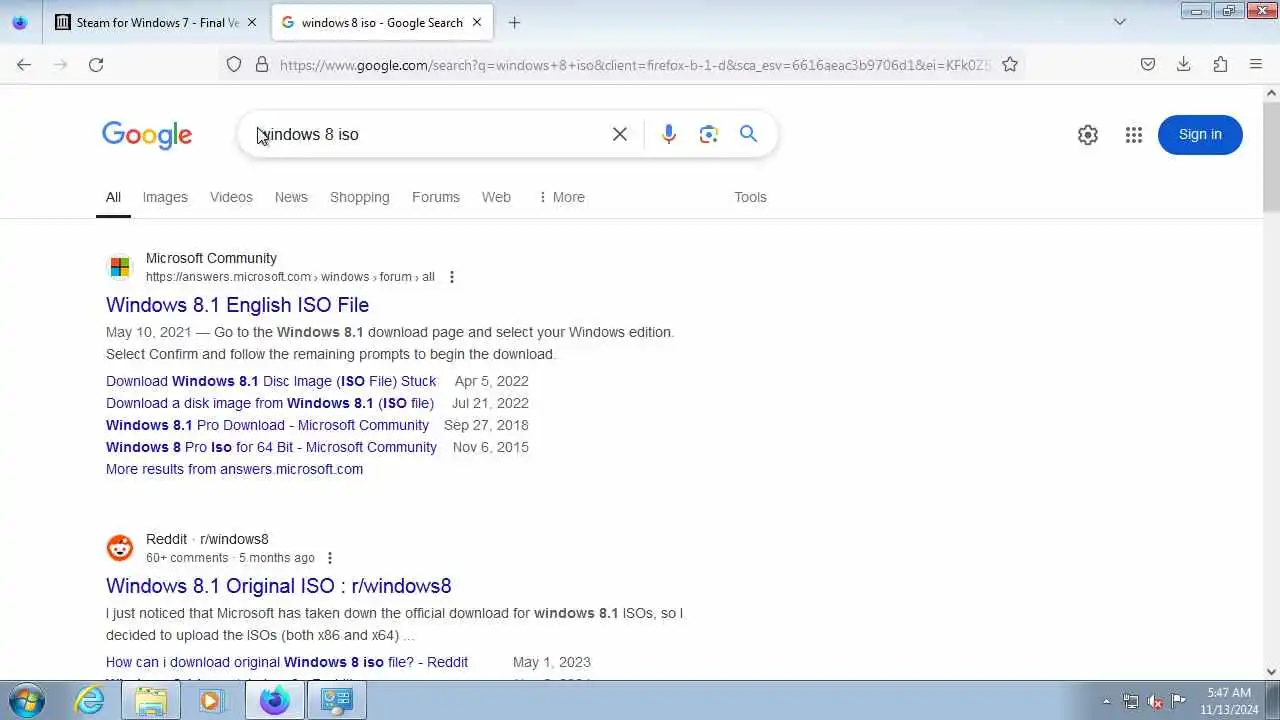1280x720 pixels.
Task: Open Windows 8.1 Original ISO r/windows8 result
Action: (278, 586)
